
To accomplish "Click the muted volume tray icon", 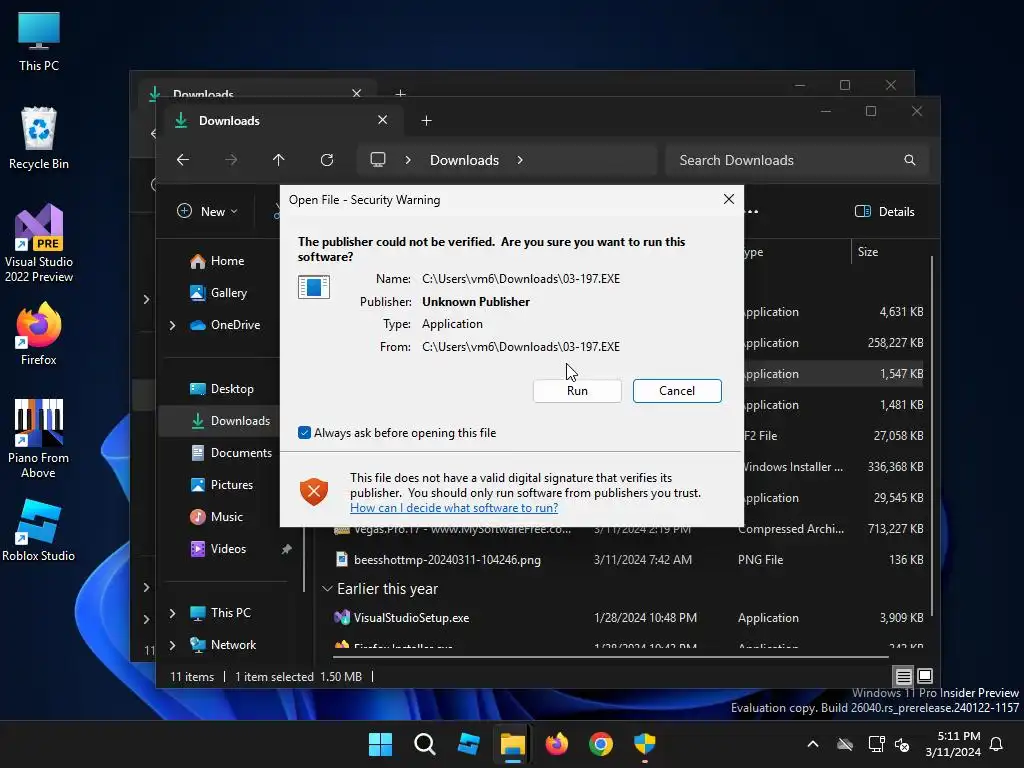I will coord(903,744).
